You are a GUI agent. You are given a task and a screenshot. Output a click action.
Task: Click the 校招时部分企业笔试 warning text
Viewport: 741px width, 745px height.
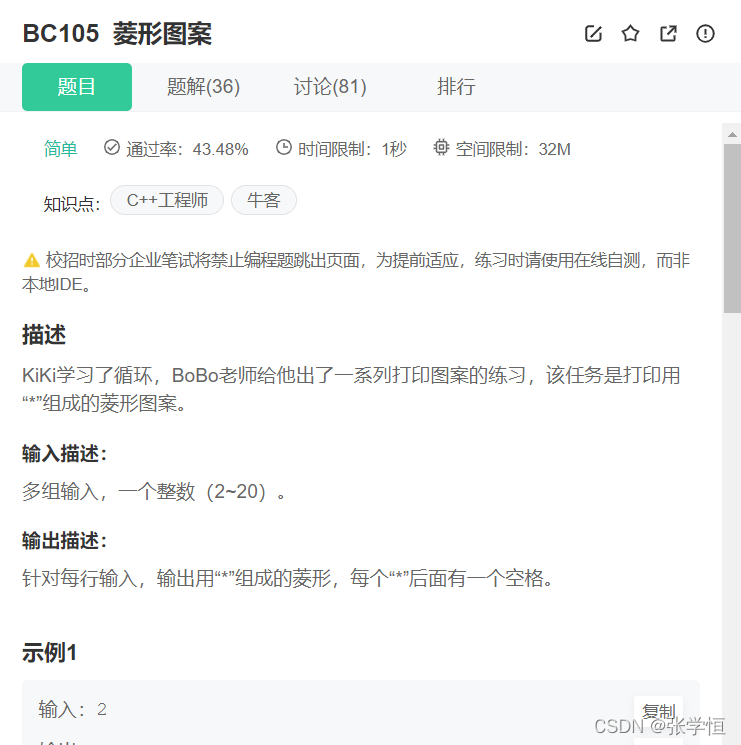tap(356, 272)
